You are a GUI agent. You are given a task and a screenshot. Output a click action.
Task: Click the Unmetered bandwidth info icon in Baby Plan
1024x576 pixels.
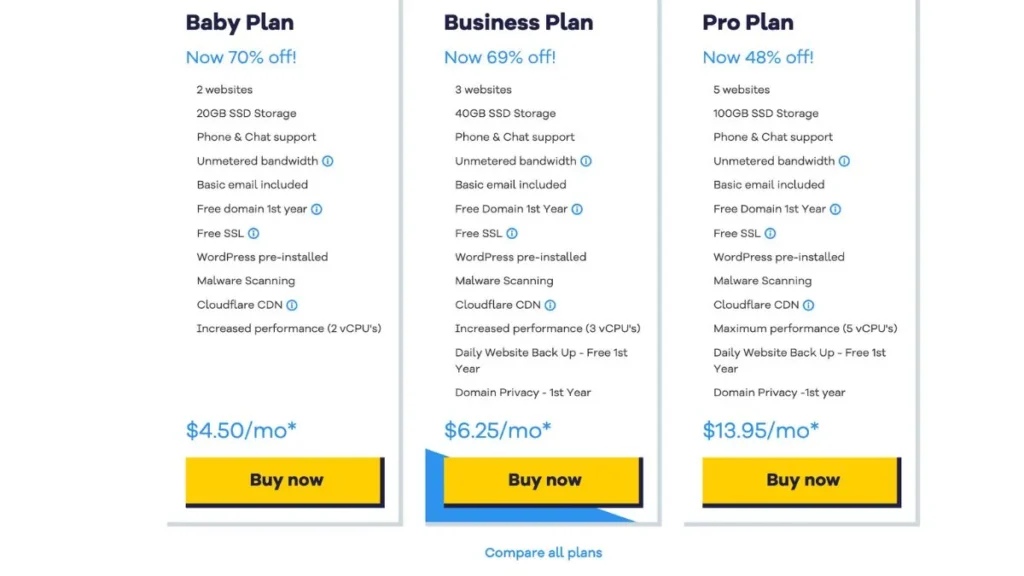pos(329,161)
